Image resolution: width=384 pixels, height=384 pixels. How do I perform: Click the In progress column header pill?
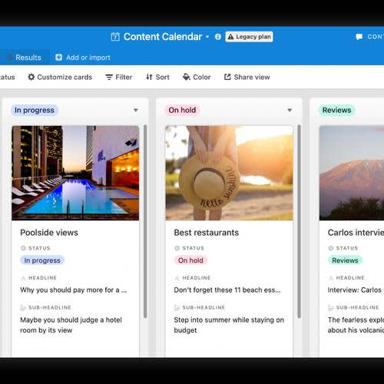pyautogui.click(x=34, y=110)
